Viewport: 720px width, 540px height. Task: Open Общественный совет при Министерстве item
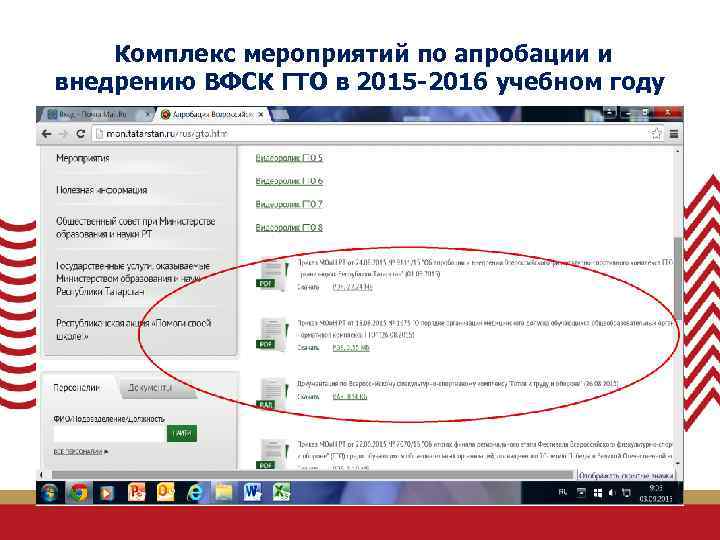135,228
